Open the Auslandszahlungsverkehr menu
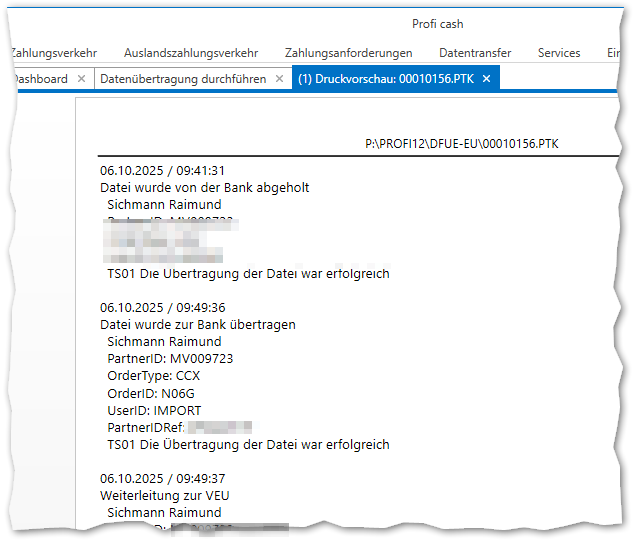635x542 pixels. (191, 53)
